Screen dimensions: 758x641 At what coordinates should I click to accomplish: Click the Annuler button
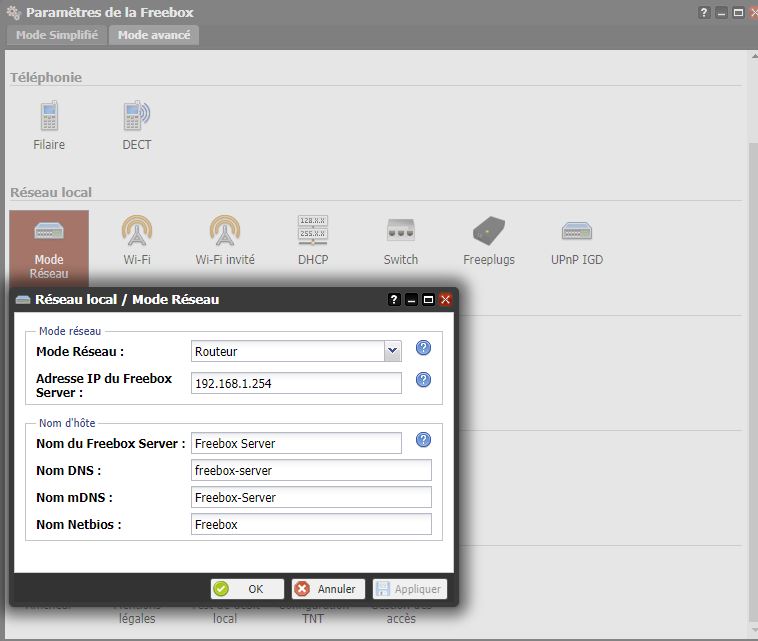click(x=328, y=589)
